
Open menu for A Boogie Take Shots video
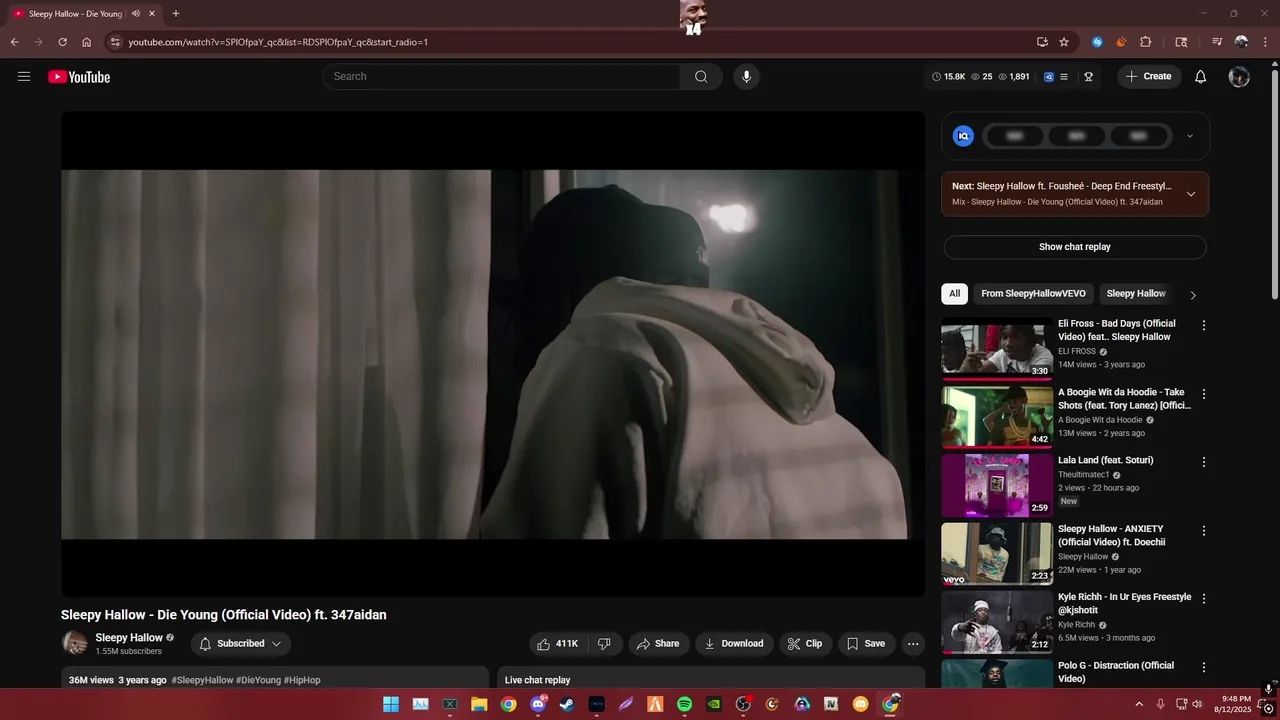point(1204,394)
